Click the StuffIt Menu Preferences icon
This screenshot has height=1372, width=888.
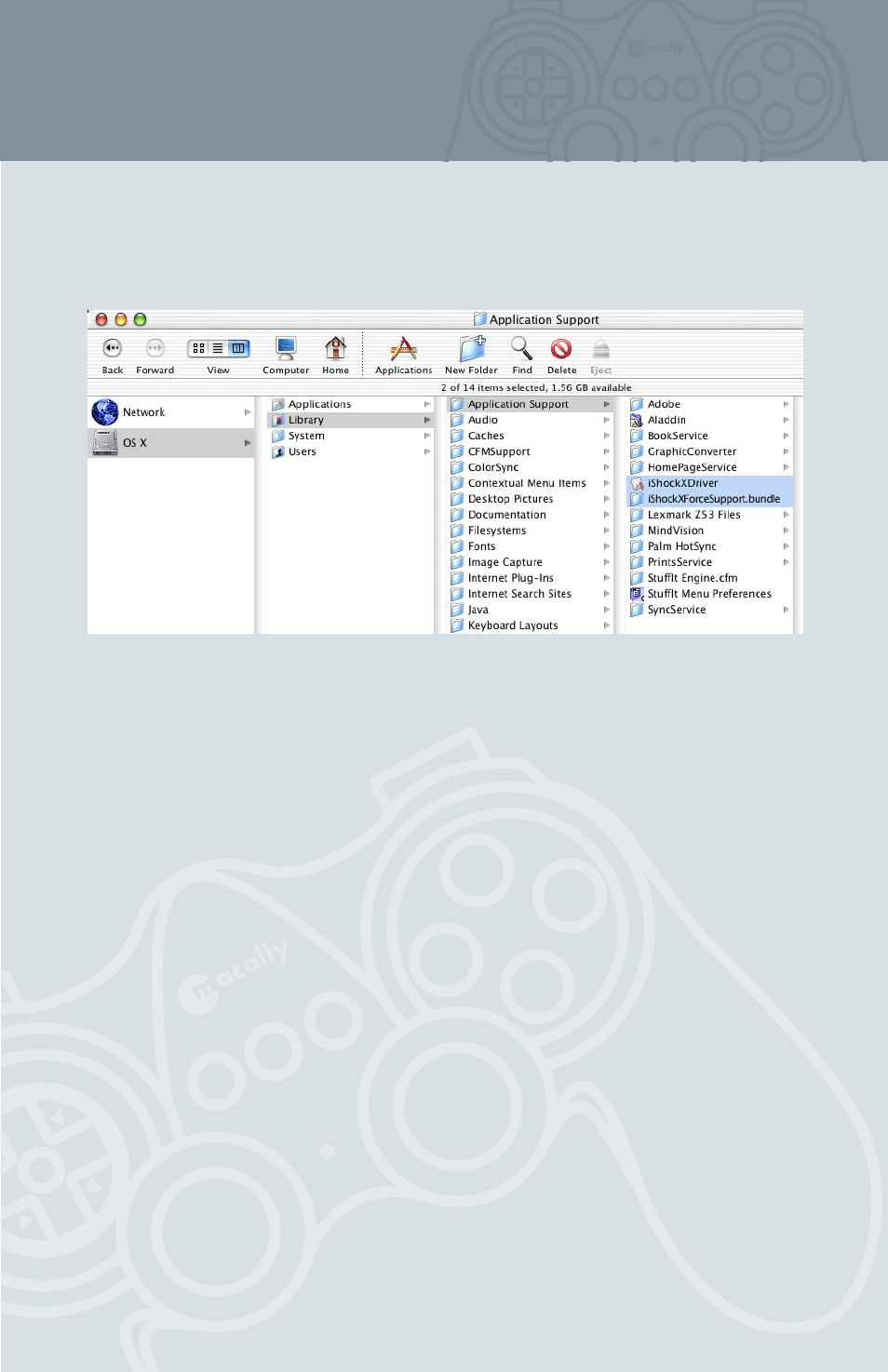pos(637,594)
